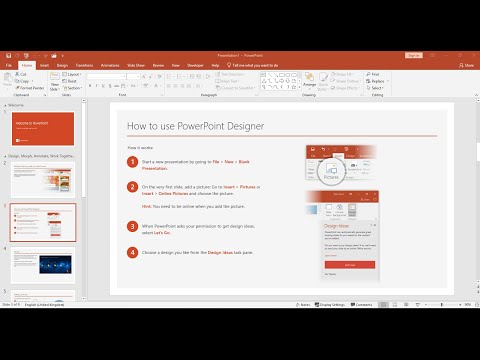Open the Design ribbon tab

point(62,65)
